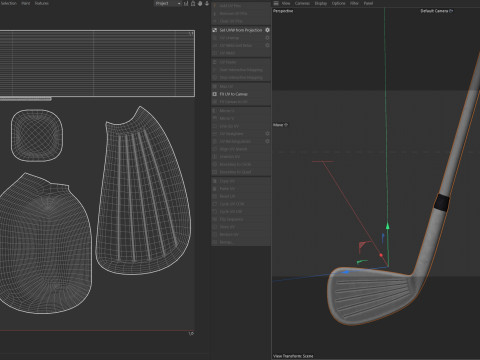Click the UV Rectangularize icon

[215, 141]
